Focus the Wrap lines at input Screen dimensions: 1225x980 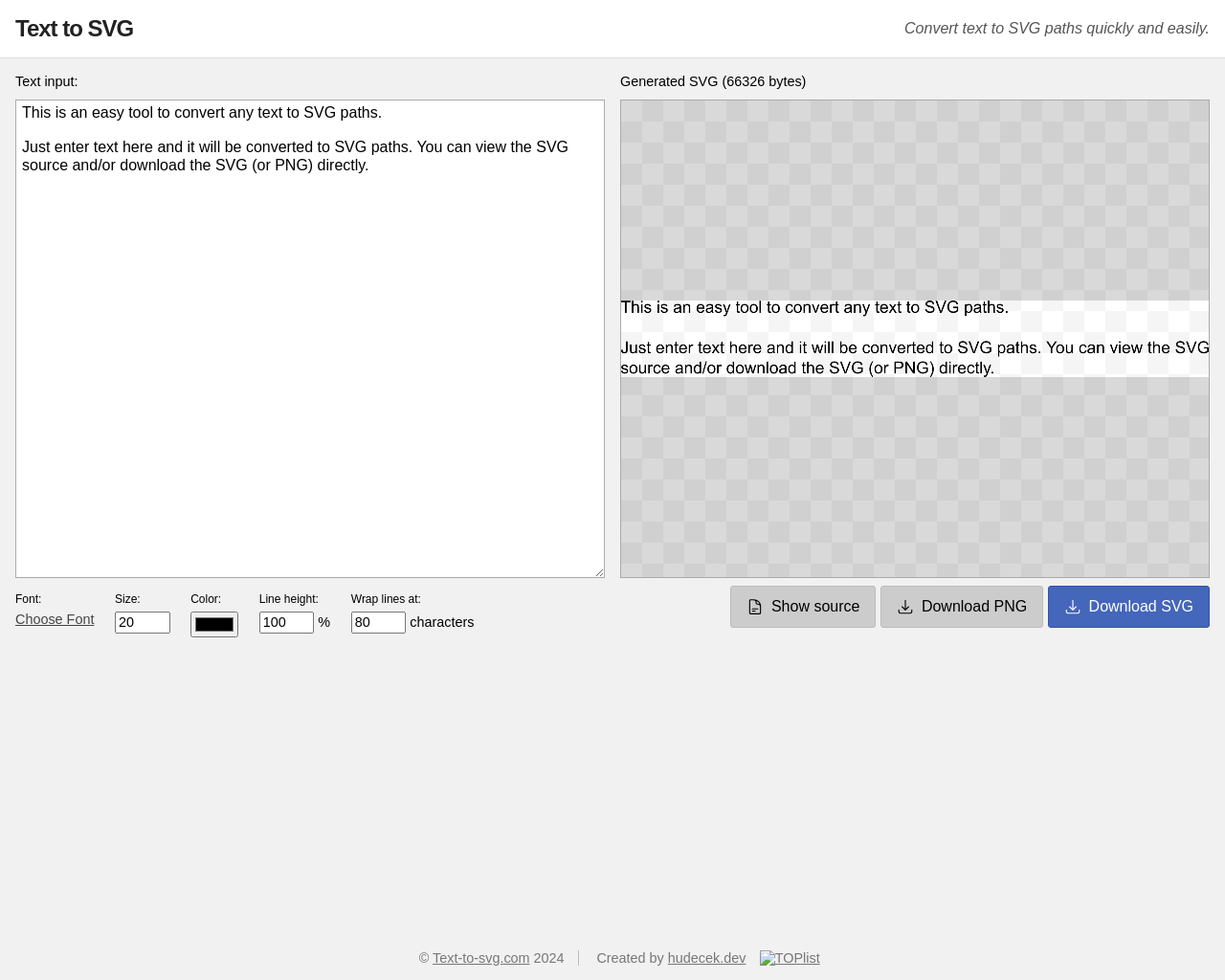(378, 622)
